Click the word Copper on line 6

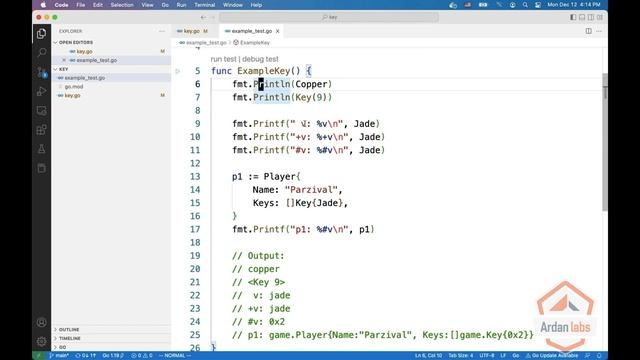[311, 84]
